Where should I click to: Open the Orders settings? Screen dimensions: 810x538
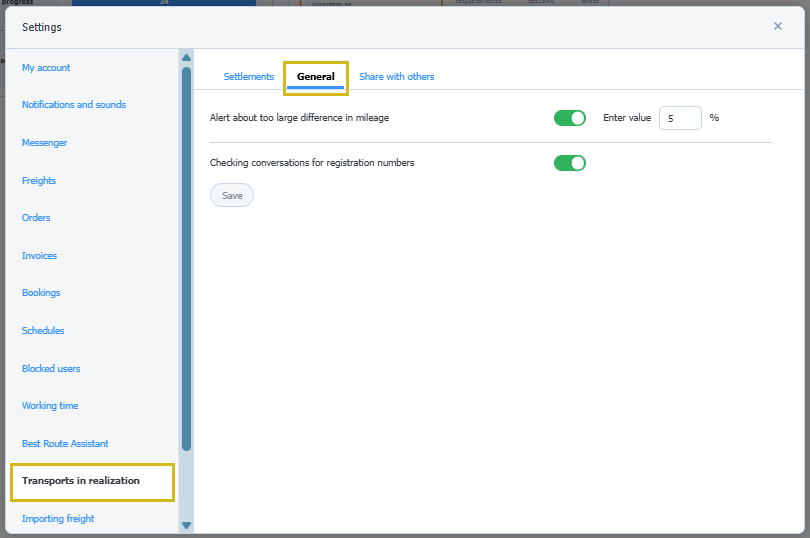point(36,218)
